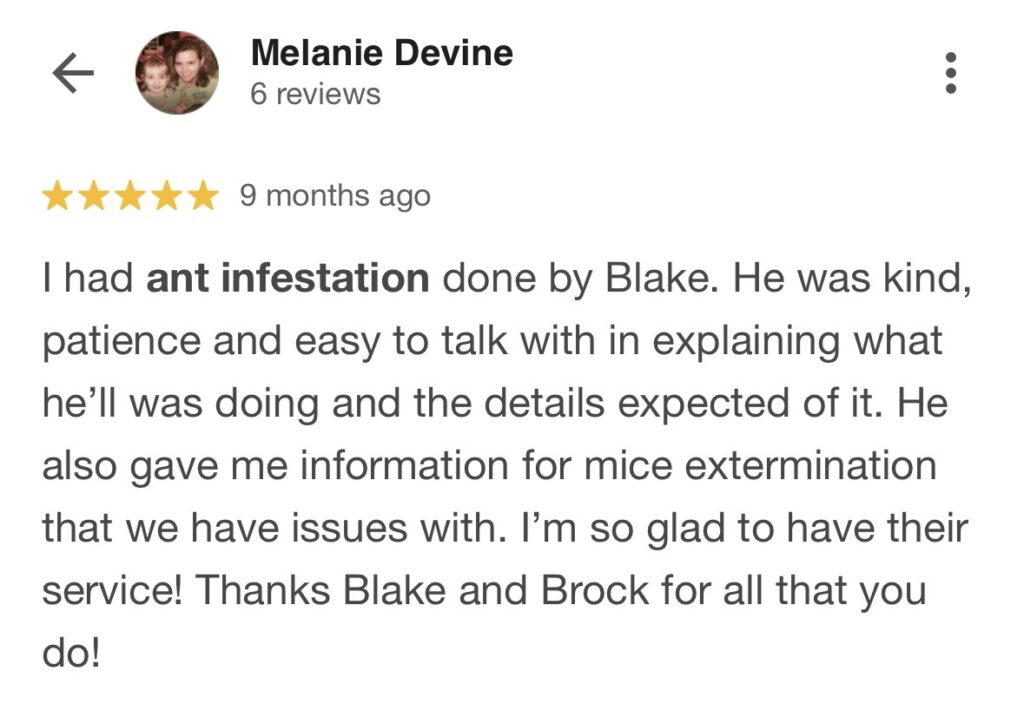Tap the reviewer name Melanie Devine
1024x717 pixels.
tap(382, 52)
